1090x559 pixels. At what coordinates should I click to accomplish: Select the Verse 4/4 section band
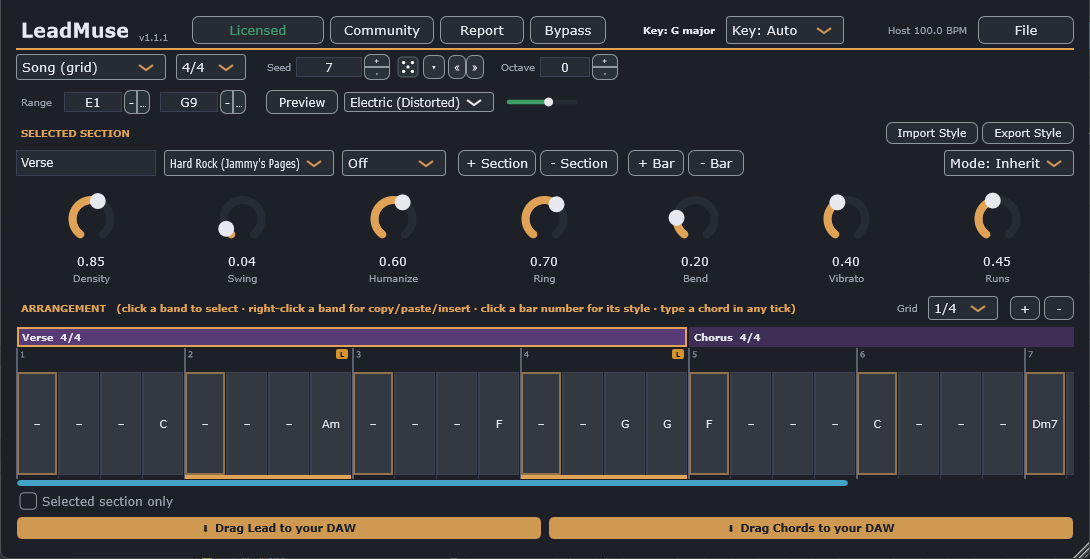(x=352, y=337)
